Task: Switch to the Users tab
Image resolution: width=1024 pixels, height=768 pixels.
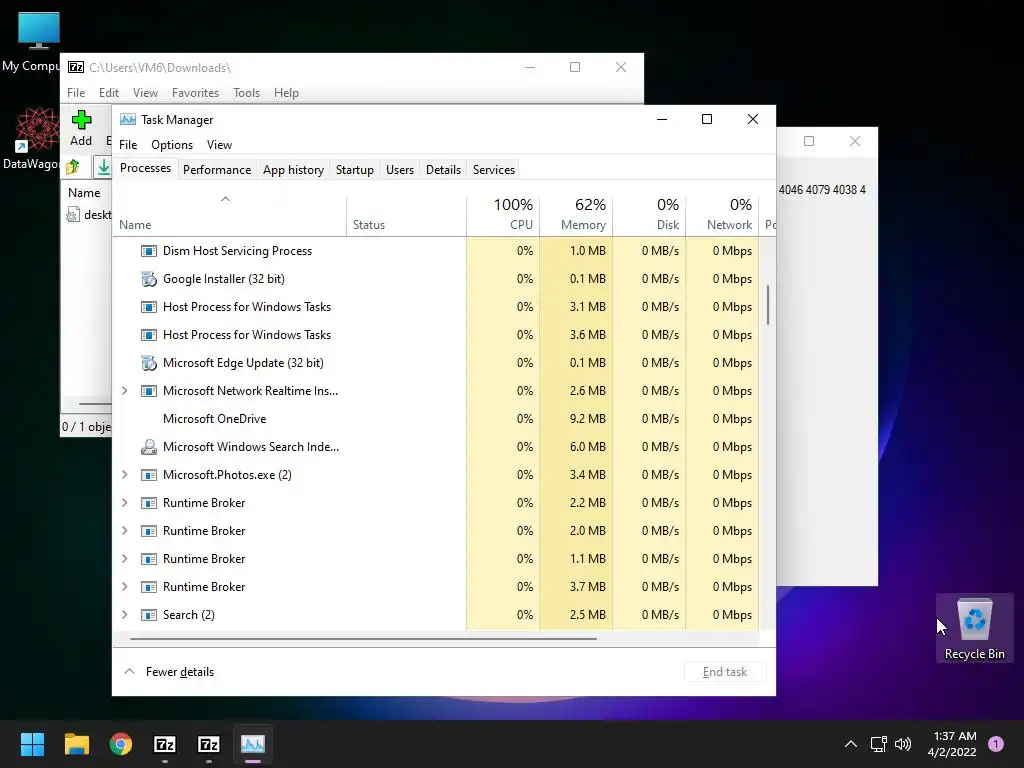Action: pyautogui.click(x=400, y=170)
